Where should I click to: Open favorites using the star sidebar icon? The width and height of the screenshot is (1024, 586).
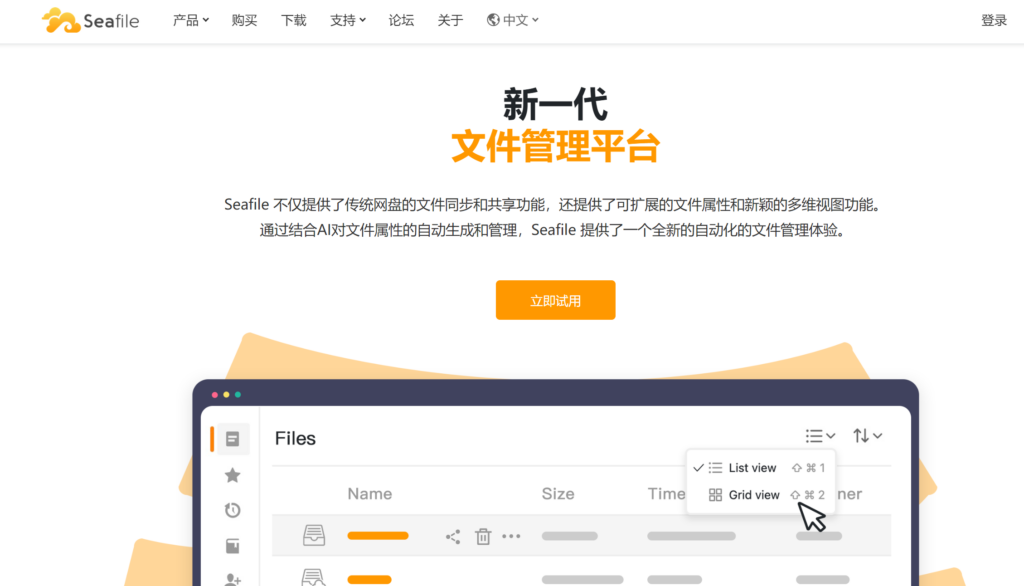232,475
